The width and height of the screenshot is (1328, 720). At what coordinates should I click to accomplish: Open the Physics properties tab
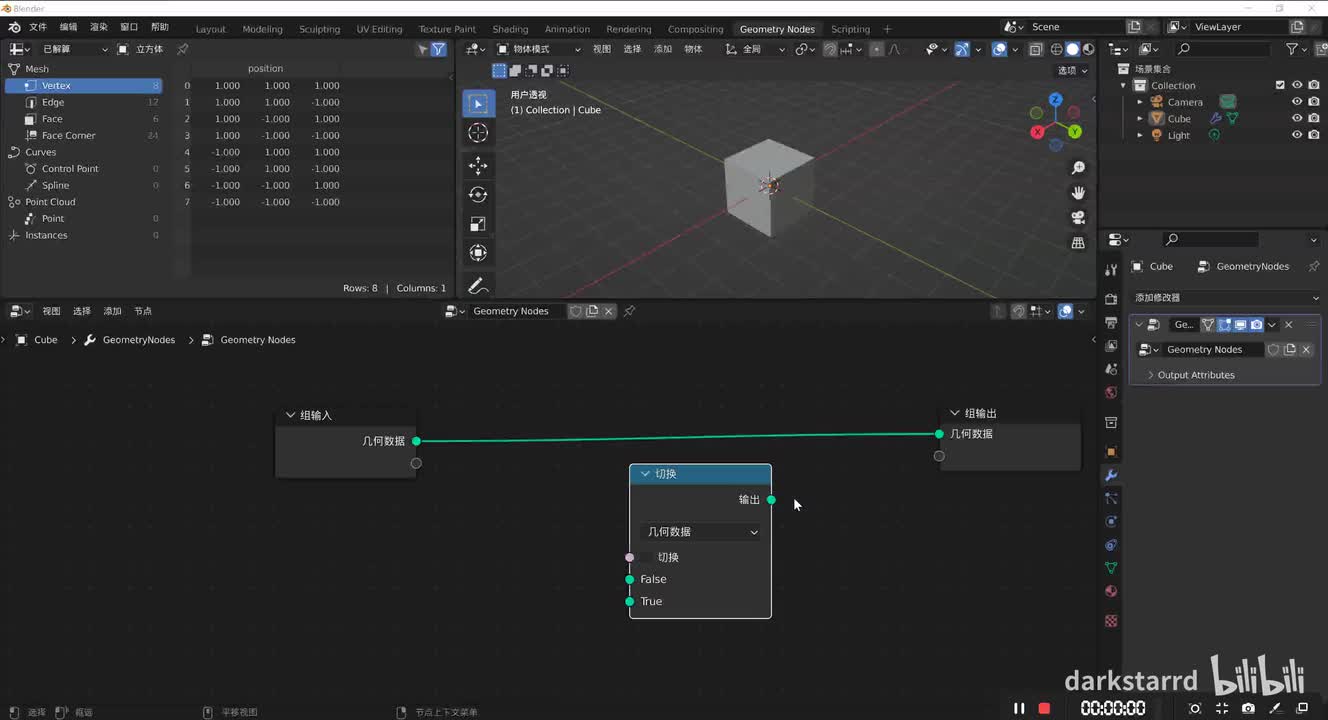tap(1111, 522)
